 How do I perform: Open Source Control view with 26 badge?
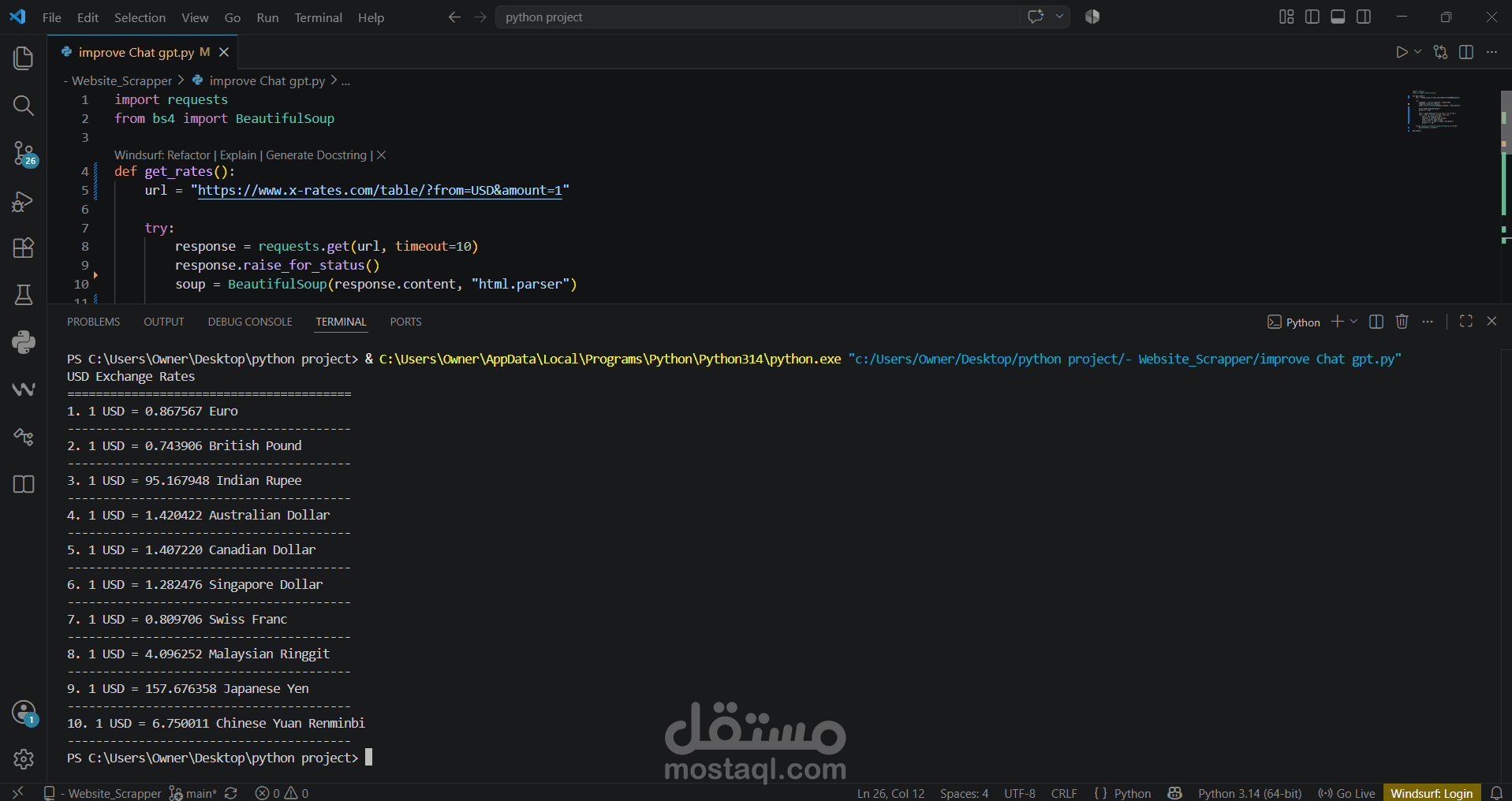pyautogui.click(x=24, y=153)
